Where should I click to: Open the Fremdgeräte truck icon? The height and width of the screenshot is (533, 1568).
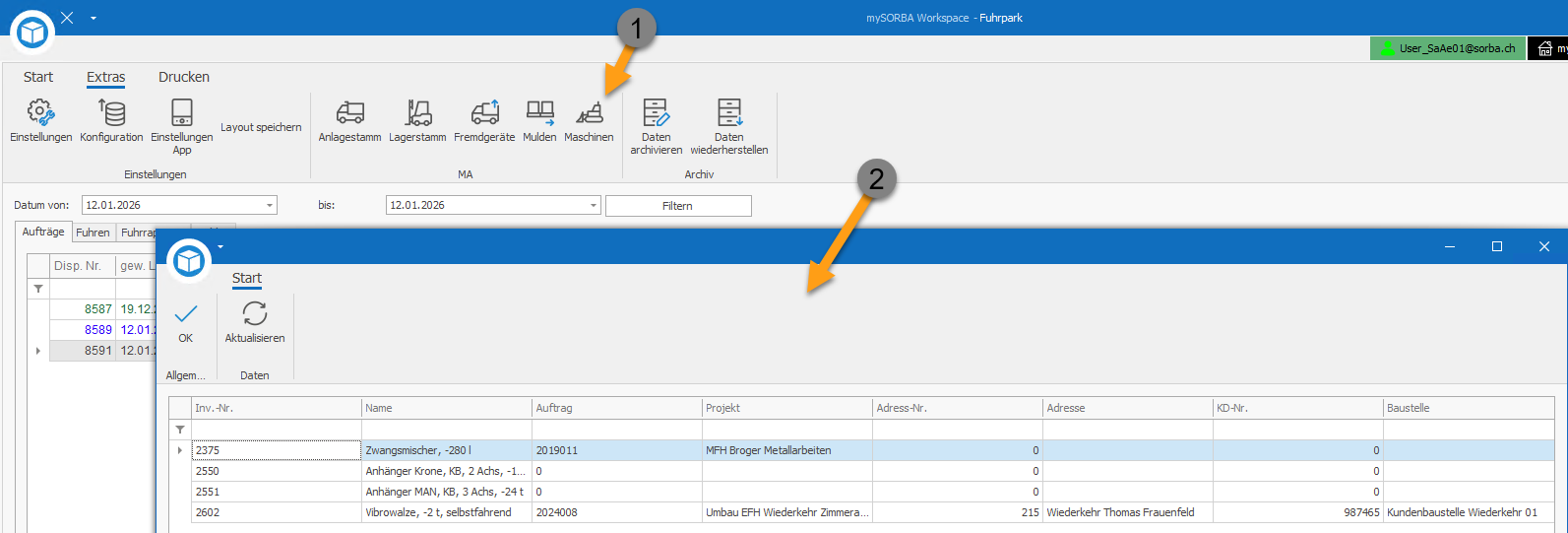click(x=484, y=112)
